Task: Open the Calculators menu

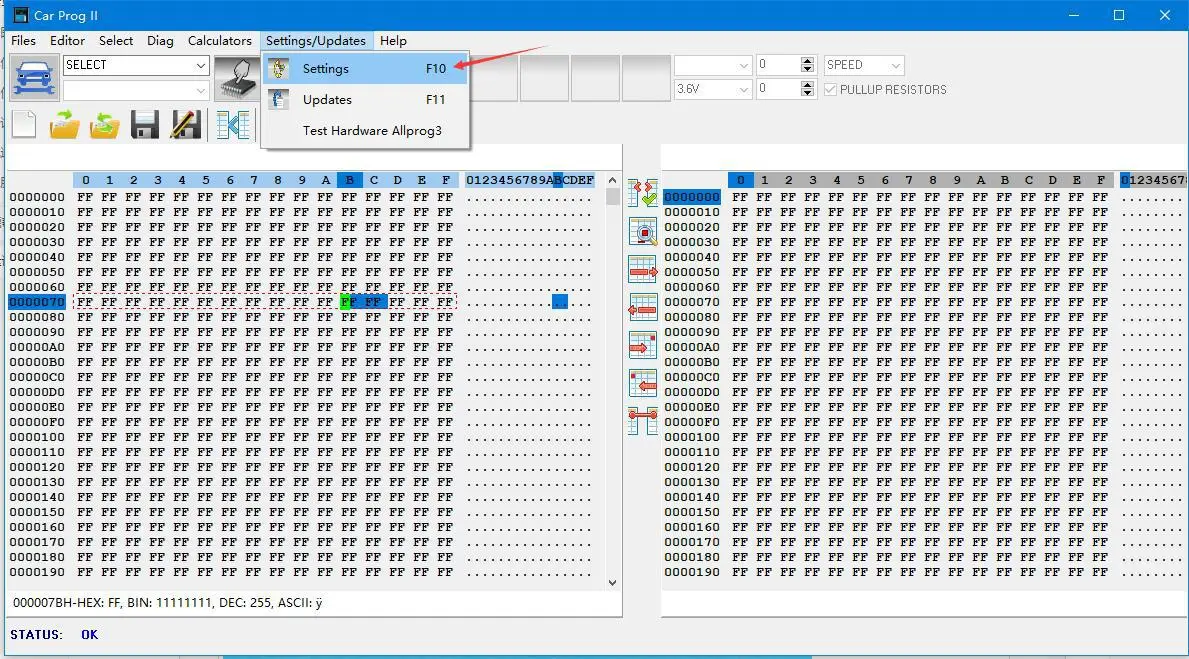Action: (220, 41)
